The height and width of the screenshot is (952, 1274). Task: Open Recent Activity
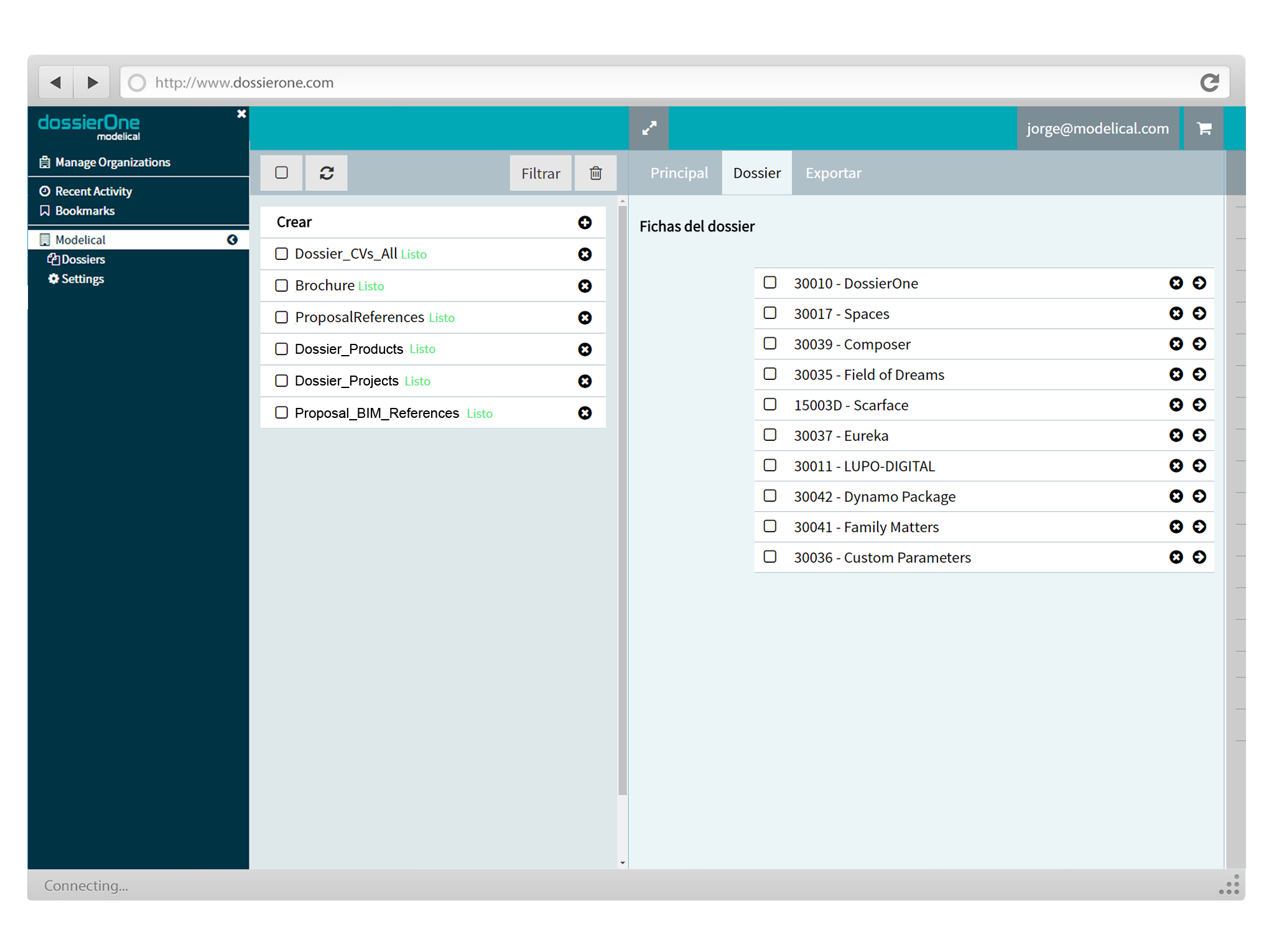click(86, 192)
